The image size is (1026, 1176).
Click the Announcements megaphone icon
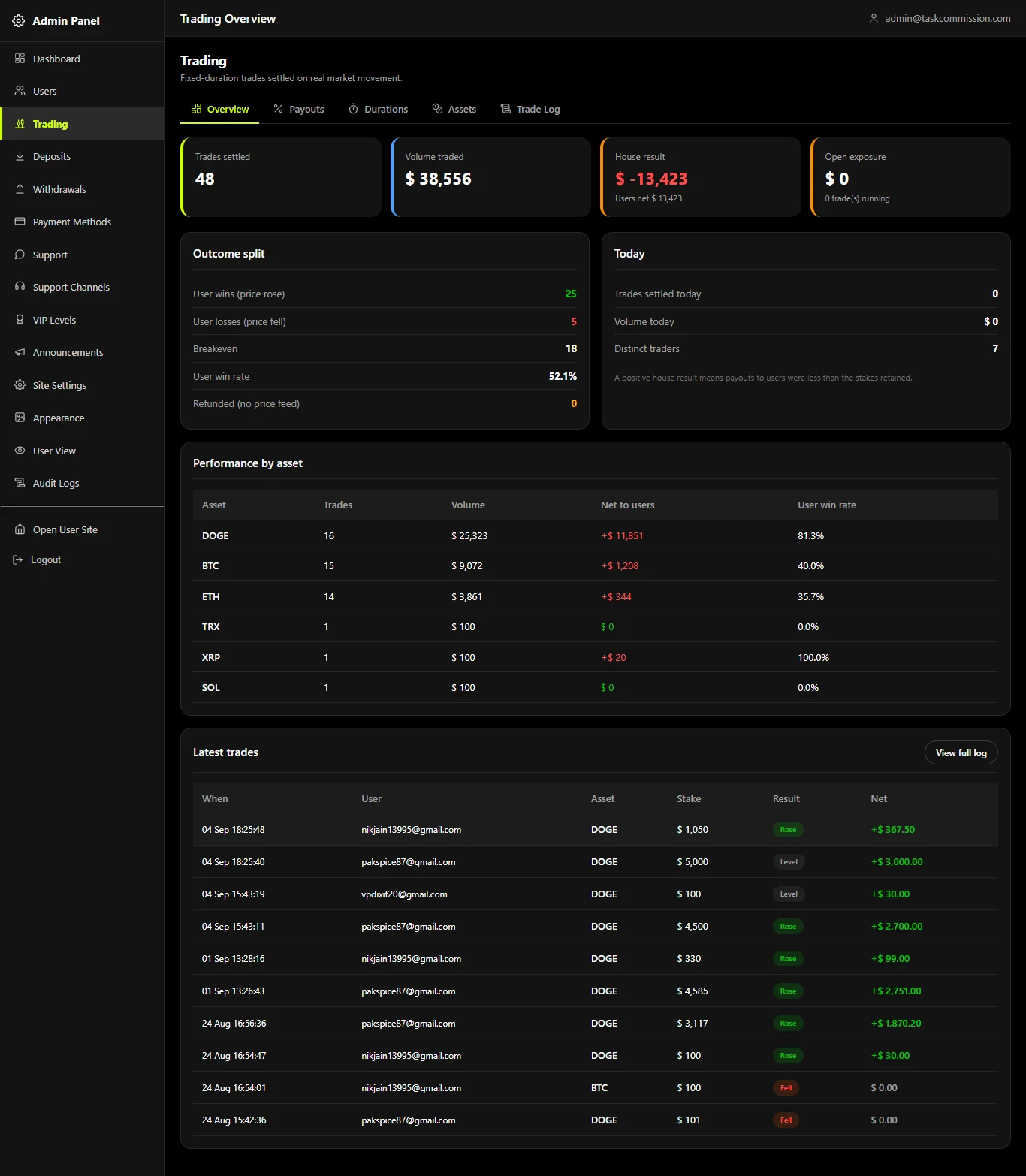coord(20,352)
